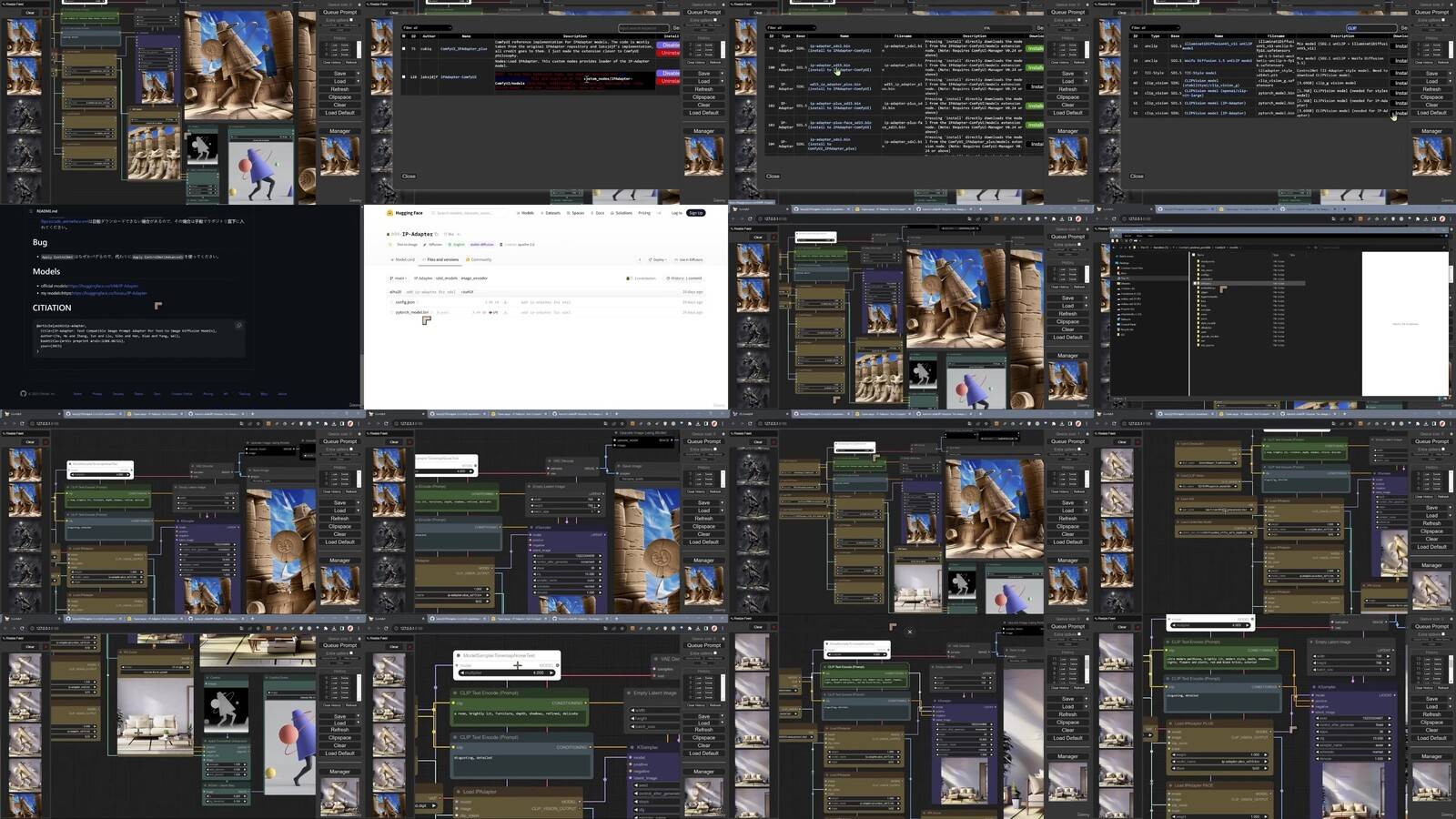Image resolution: width=1456 pixels, height=819 pixels.
Task: Switch to the Files and versions tab
Action: point(441,259)
